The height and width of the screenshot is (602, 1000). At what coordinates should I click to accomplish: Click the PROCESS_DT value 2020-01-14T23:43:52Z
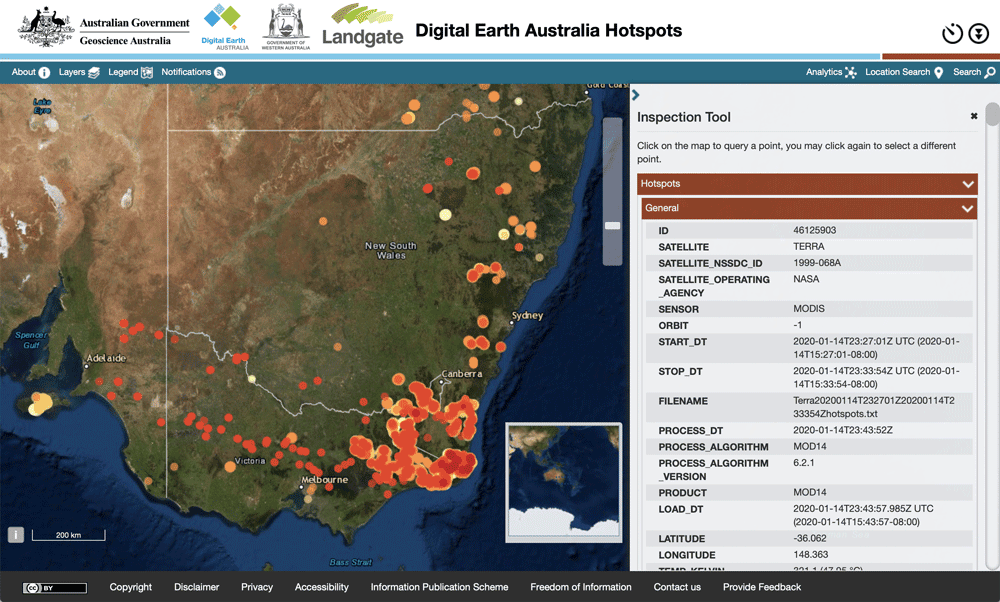coord(842,430)
